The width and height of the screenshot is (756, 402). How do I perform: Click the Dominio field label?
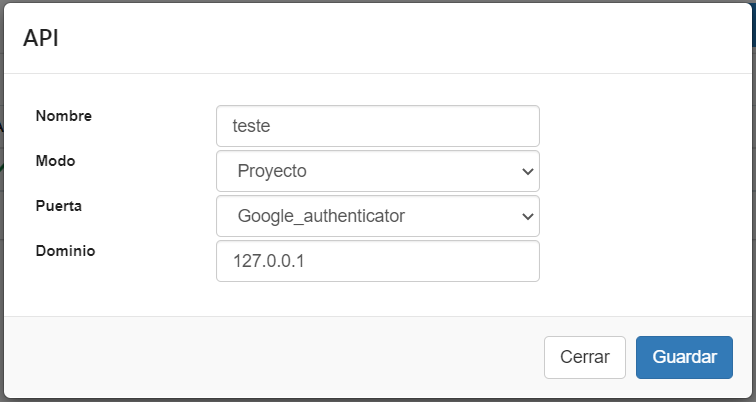point(65,250)
